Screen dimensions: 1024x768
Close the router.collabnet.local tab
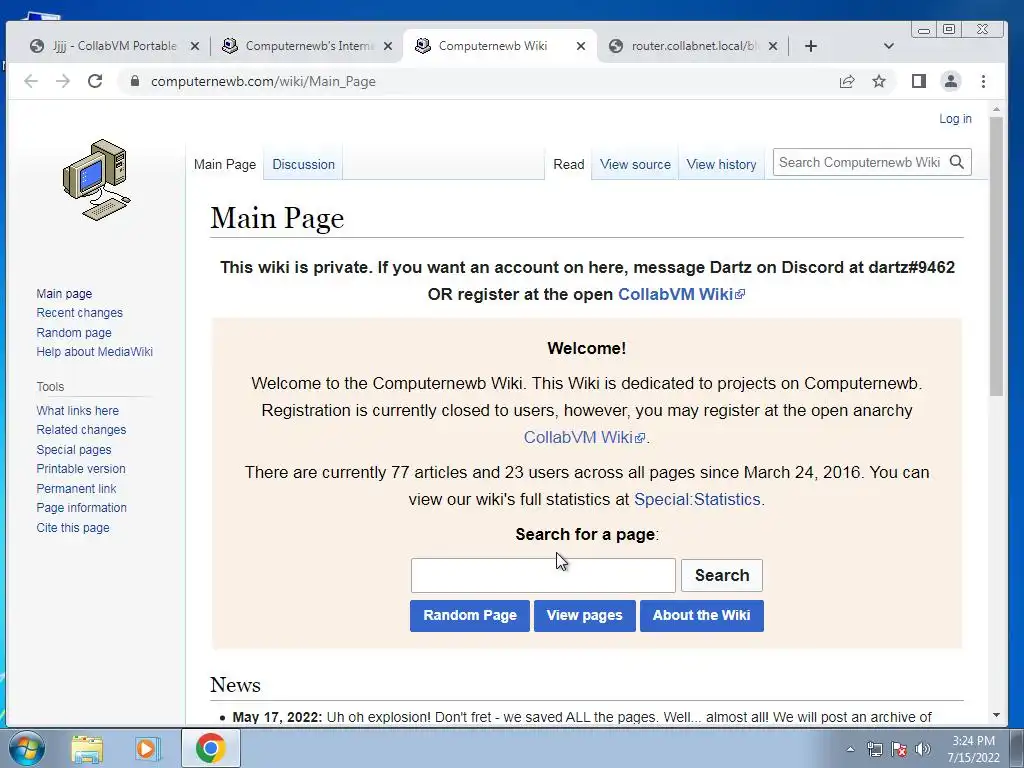773,46
